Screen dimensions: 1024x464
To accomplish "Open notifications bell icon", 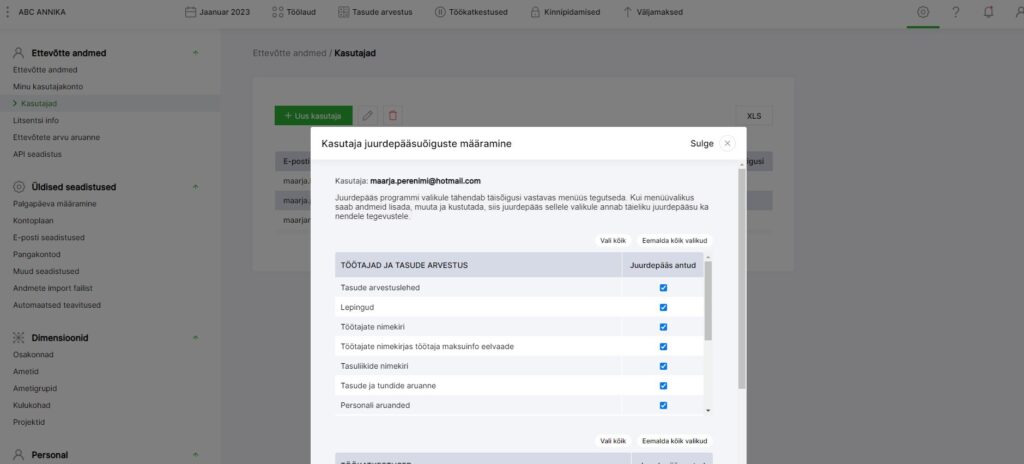I will [x=989, y=12].
